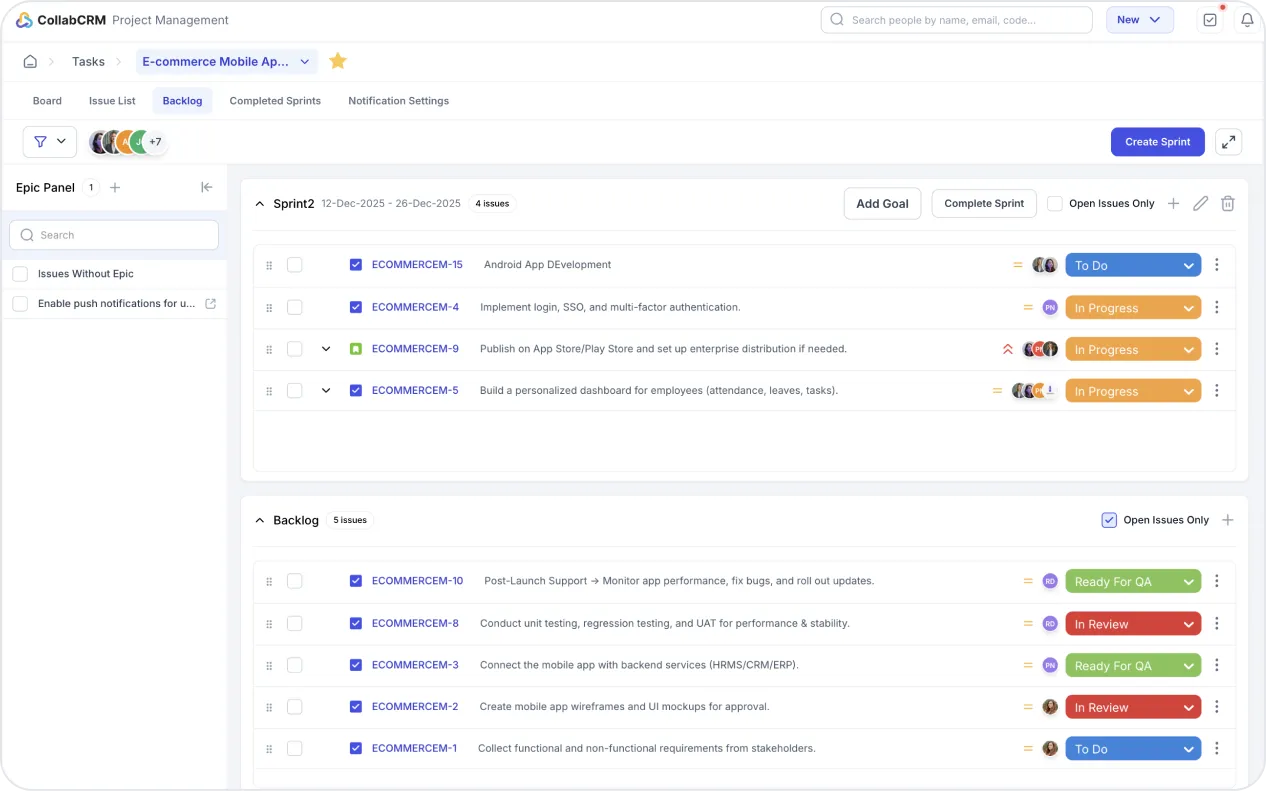This screenshot has width=1266, height=791.
Task: Open the filter dropdown
Action: pyautogui.click(x=49, y=142)
